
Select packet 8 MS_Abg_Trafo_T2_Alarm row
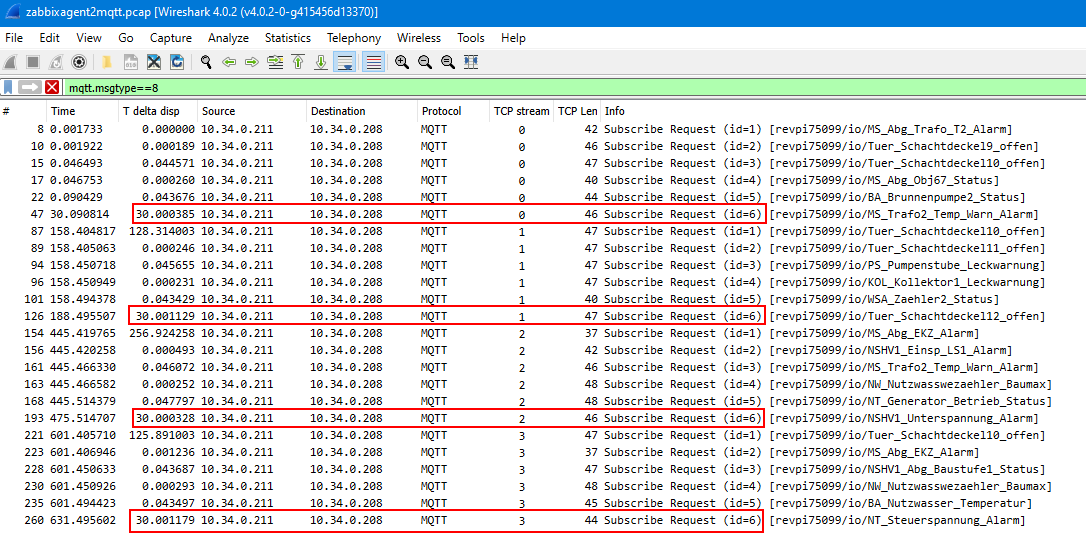click(x=543, y=129)
